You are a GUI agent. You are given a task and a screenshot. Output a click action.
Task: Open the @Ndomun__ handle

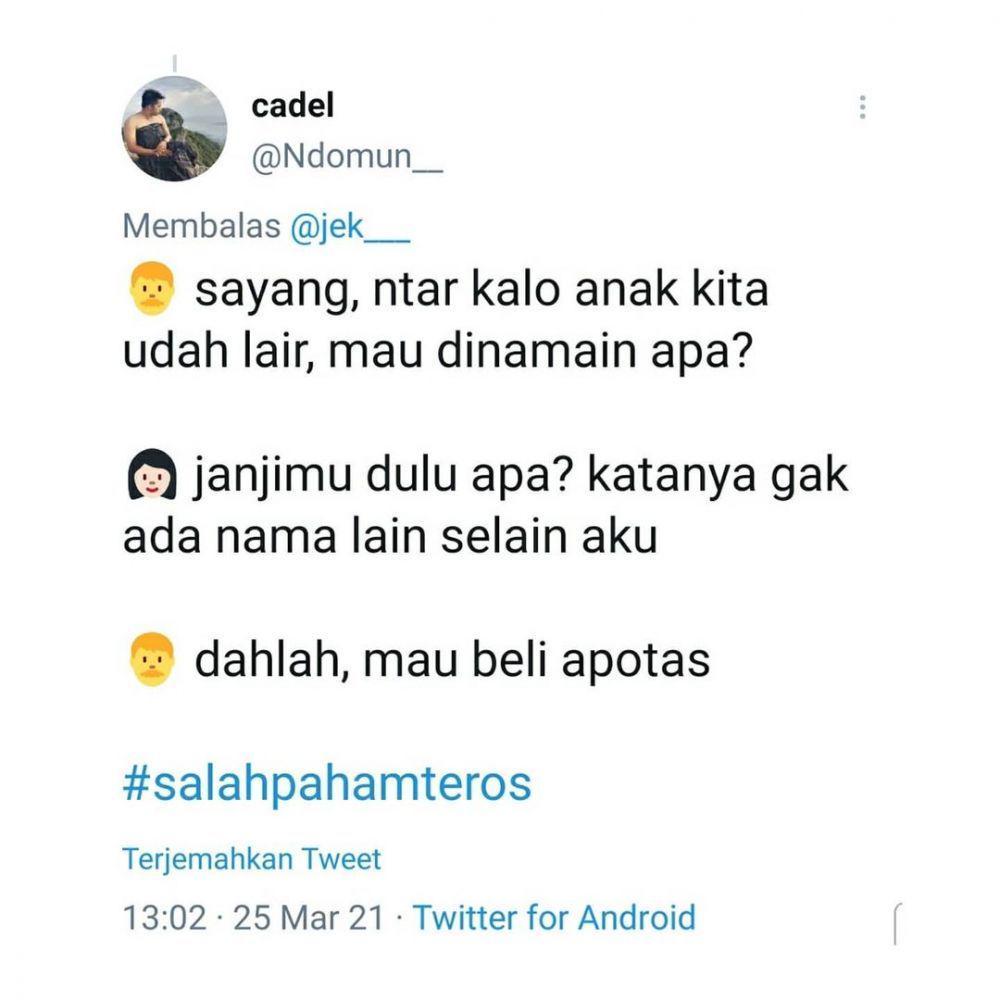point(346,156)
